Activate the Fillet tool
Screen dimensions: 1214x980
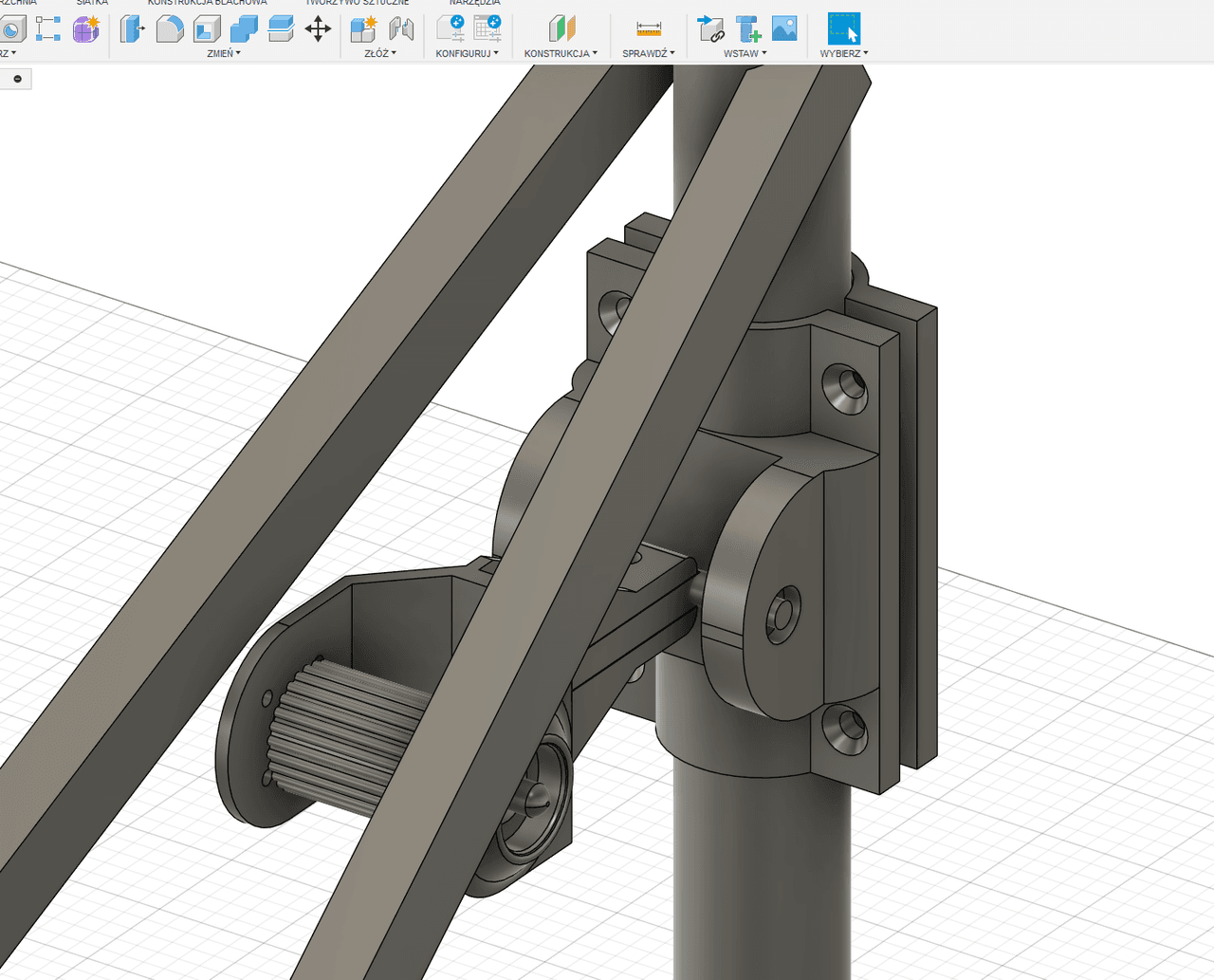[x=170, y=29]
